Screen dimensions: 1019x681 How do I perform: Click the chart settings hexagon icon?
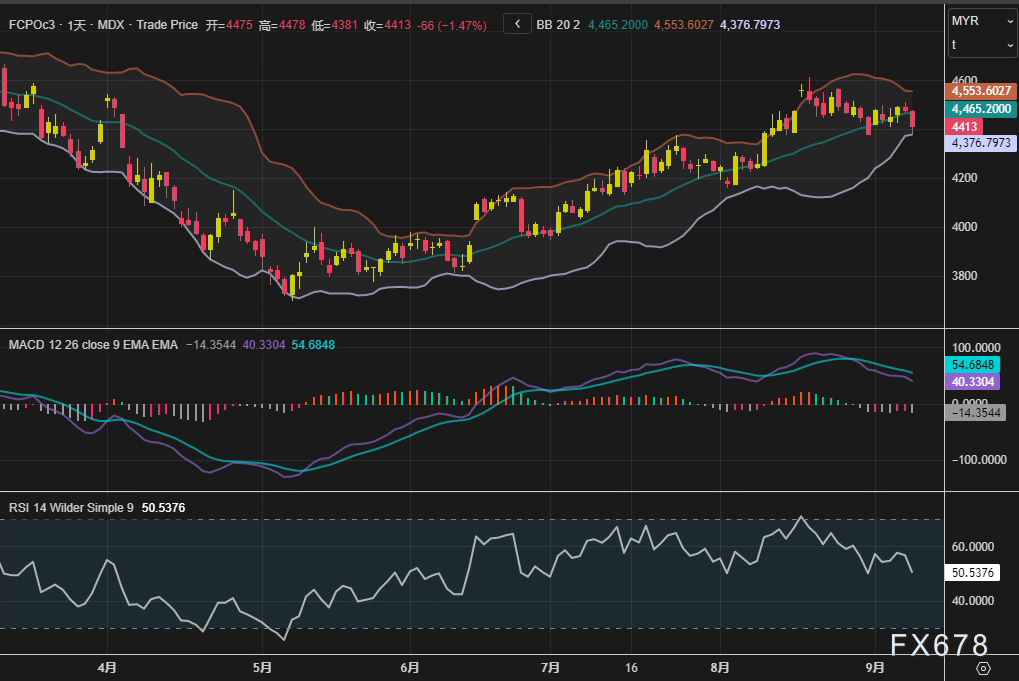[983, 667]
